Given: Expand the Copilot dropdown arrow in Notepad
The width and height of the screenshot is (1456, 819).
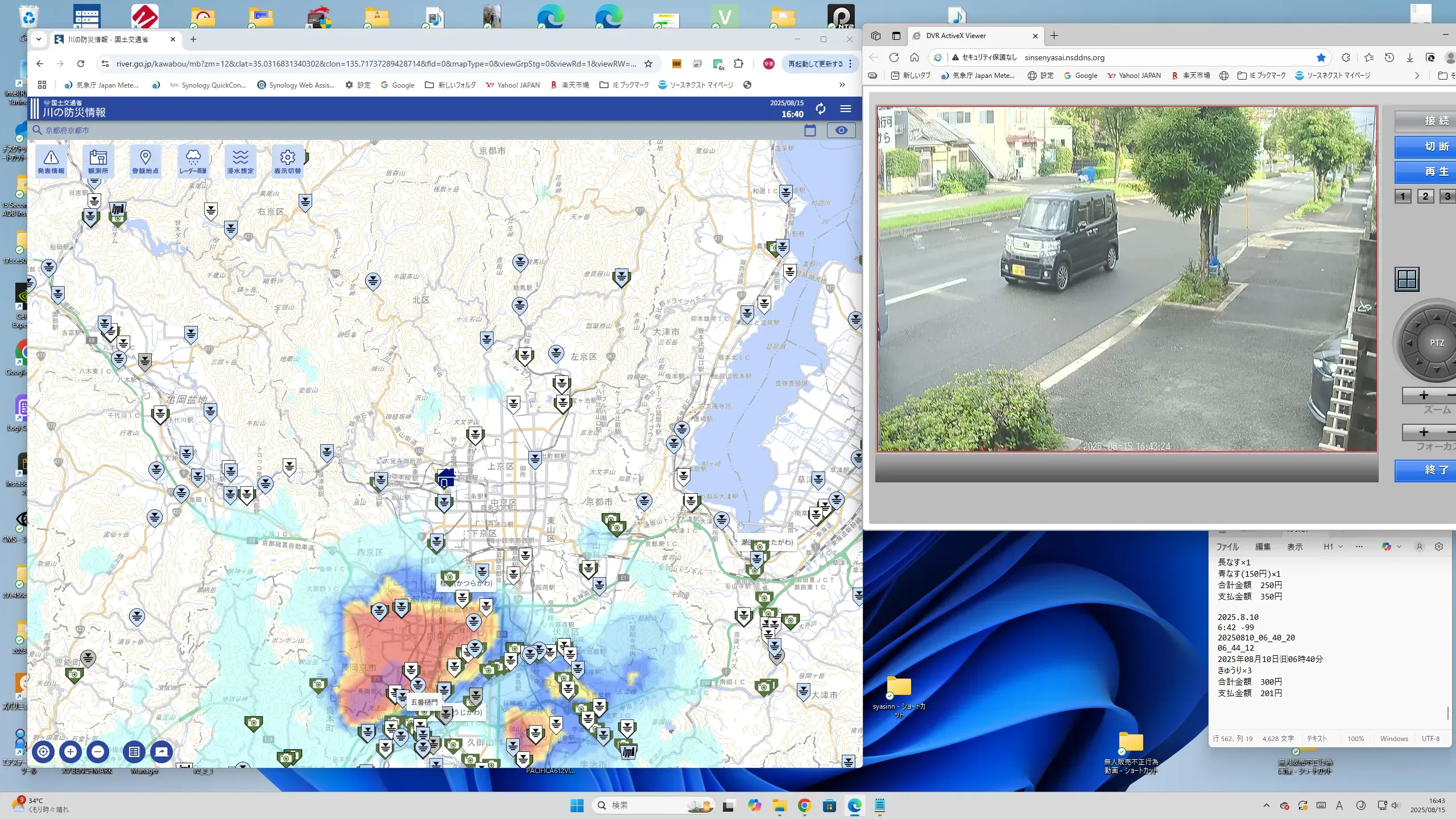Looking at the screenshot, I should 1399,547.
